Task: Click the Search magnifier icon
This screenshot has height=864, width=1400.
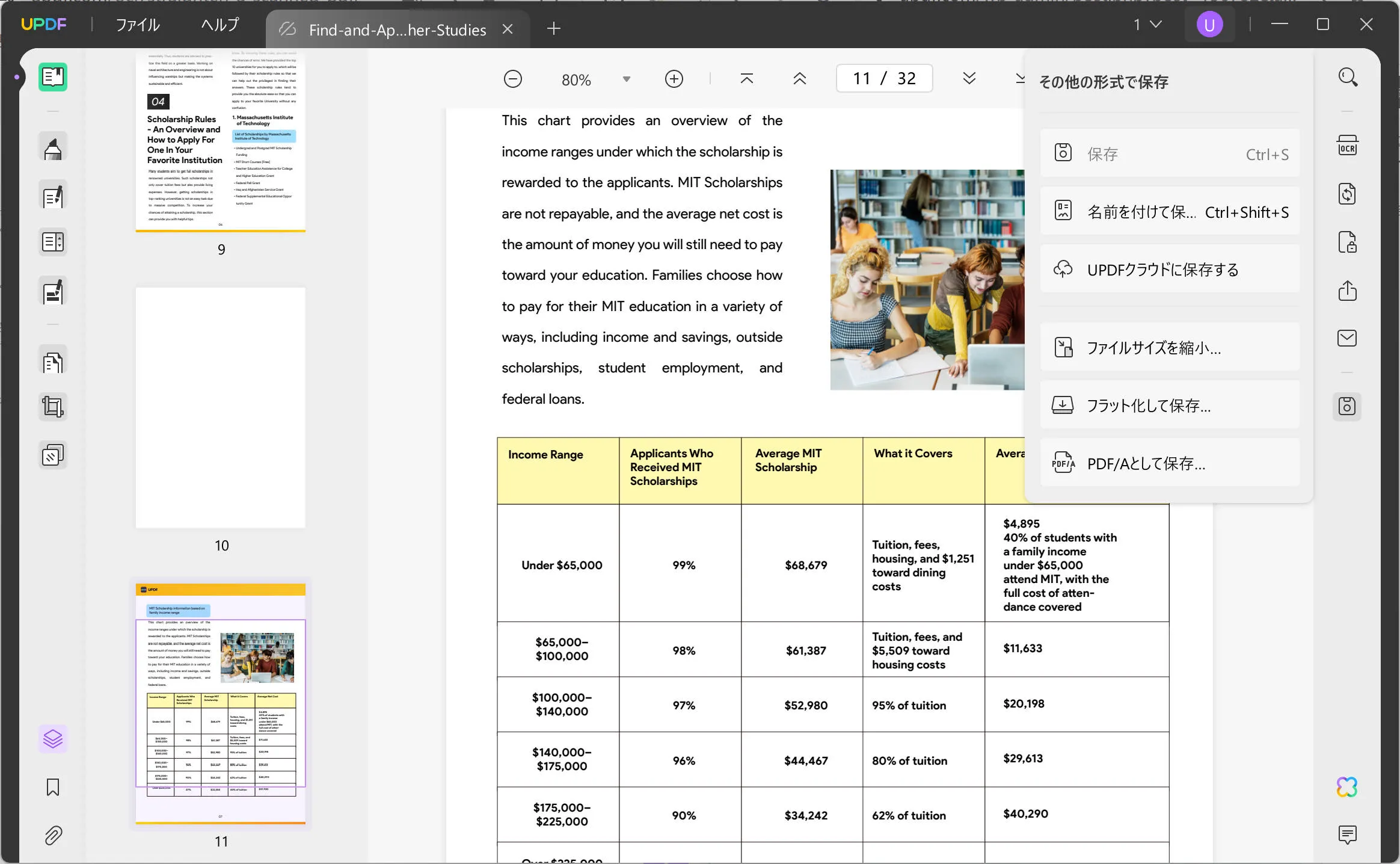Action: [x=1348, y=77]
